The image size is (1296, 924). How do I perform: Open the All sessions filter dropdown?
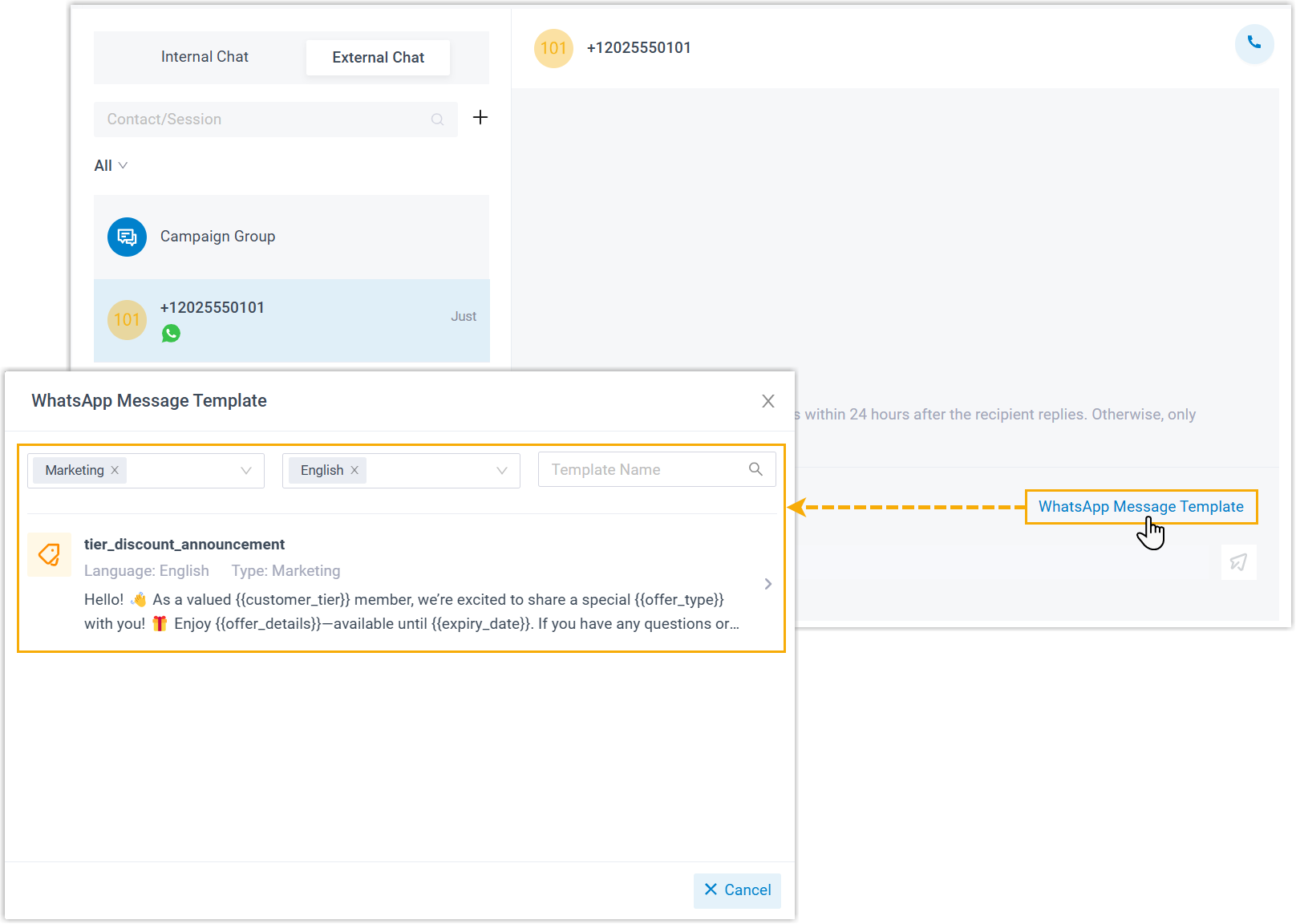(111, 166)
